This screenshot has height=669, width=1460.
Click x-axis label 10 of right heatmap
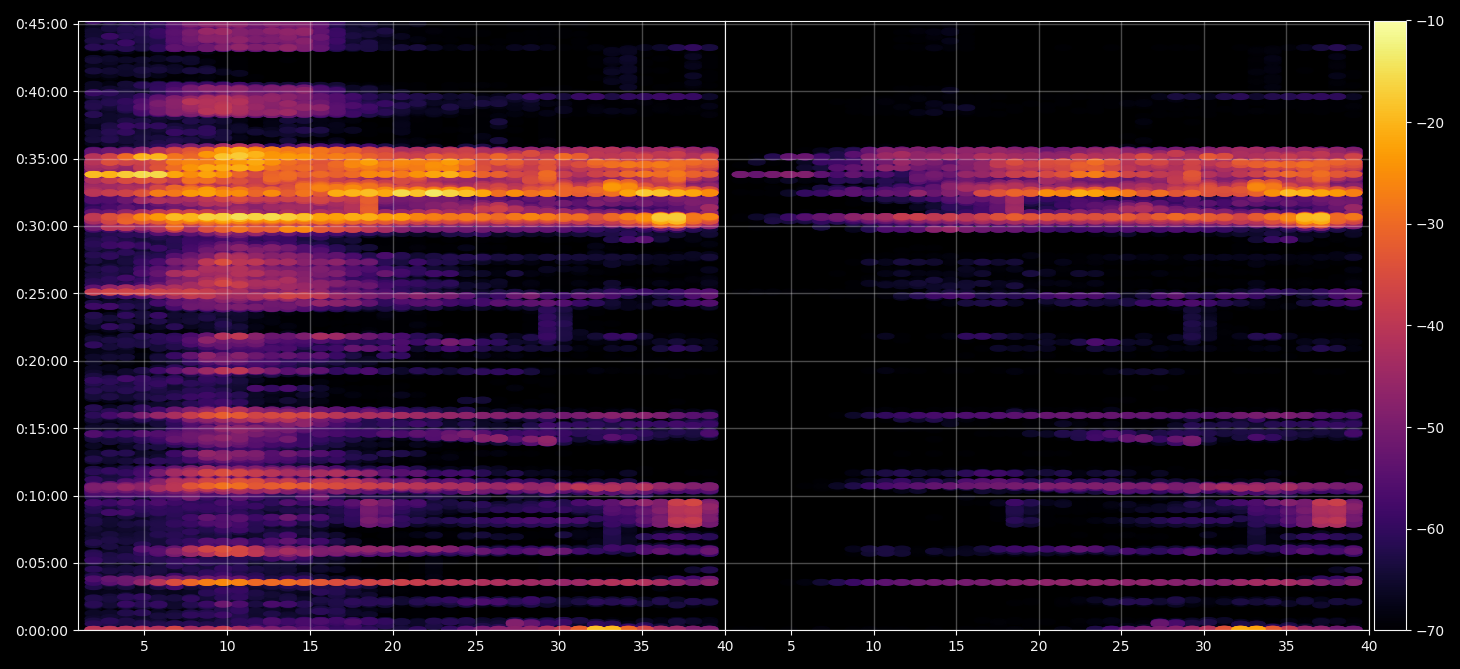[874, 647]
